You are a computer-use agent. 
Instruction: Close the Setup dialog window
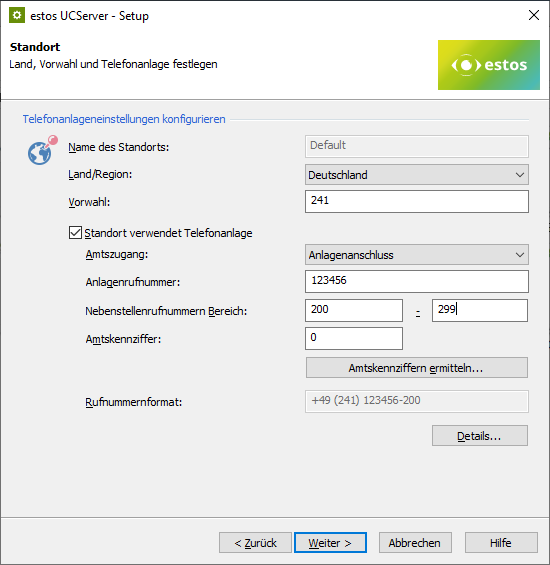(x=534, y=15)
